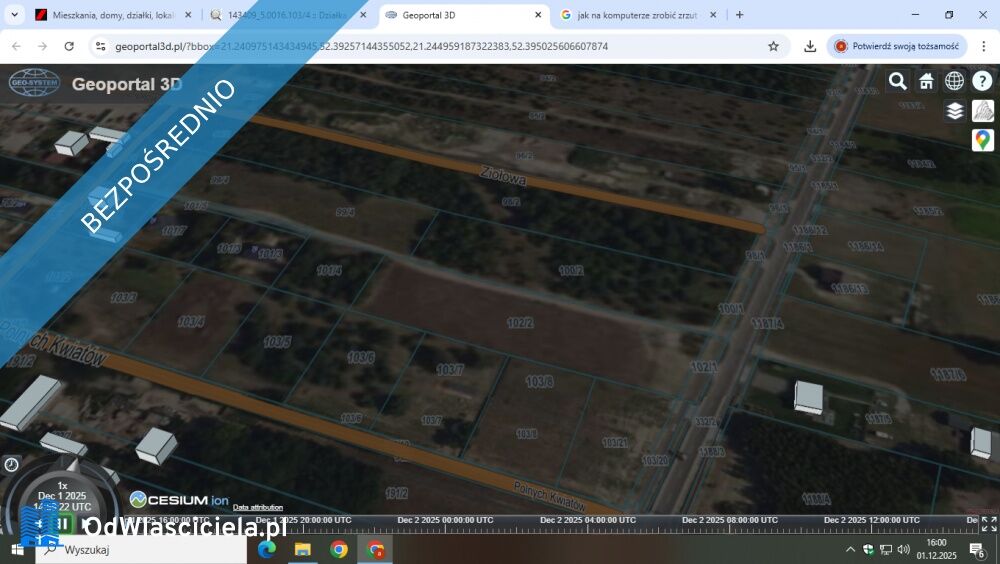Open the Data attribution link
Viewport: 1000px width, 564px height.
pyautogui.click(x=257, y=507)
